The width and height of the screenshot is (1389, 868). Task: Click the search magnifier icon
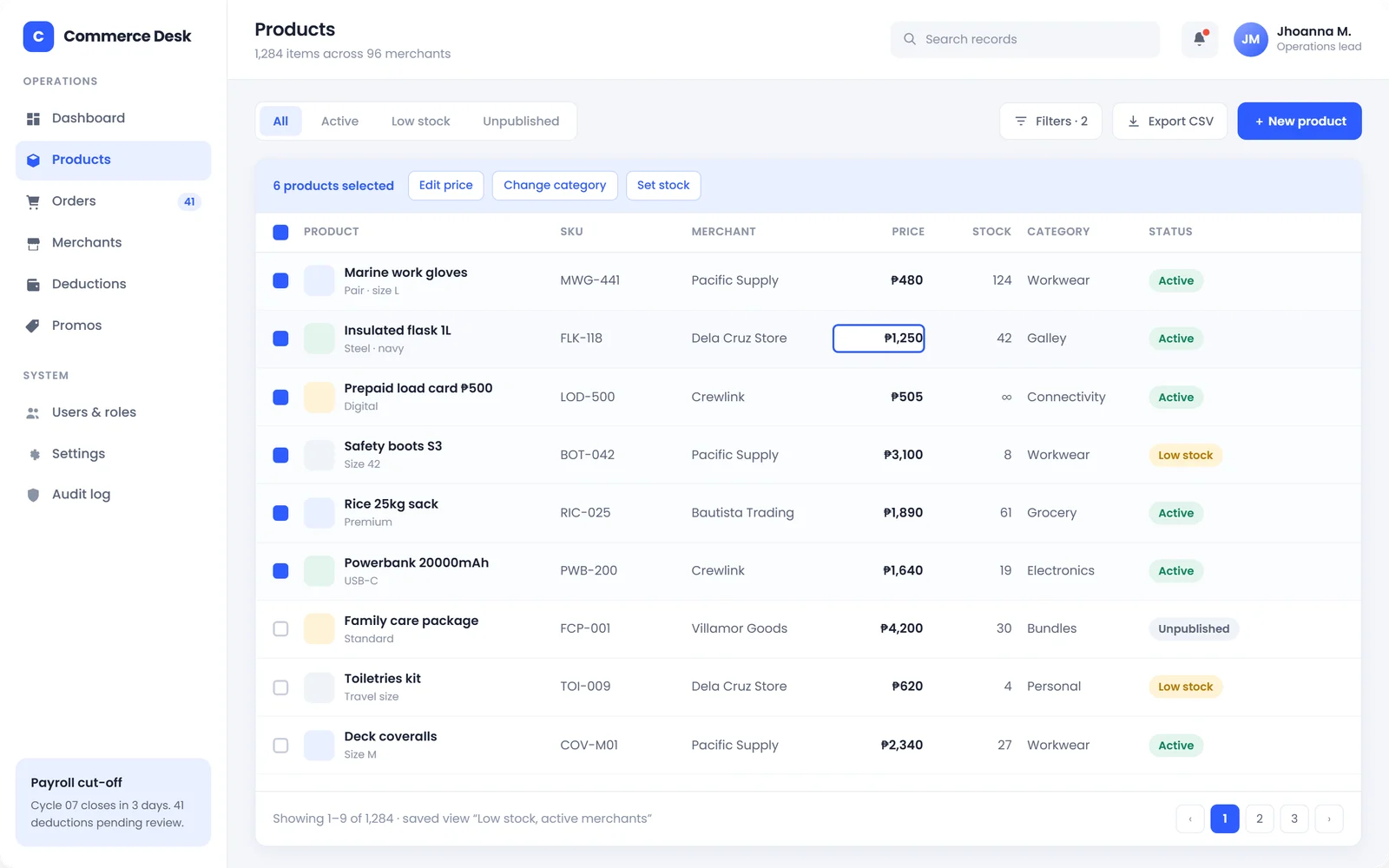tap(910, 39)
